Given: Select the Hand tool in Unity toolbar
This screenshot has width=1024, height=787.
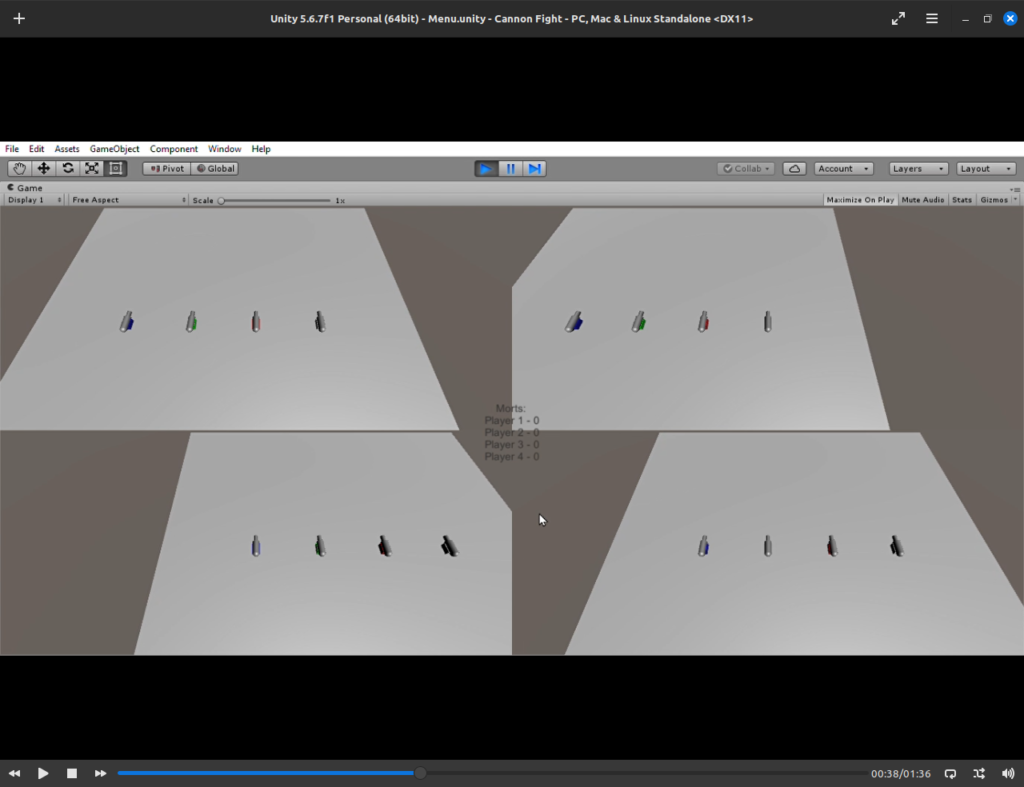Looking at the screenshot, I should pyautogui.click(x=20, y=169).
